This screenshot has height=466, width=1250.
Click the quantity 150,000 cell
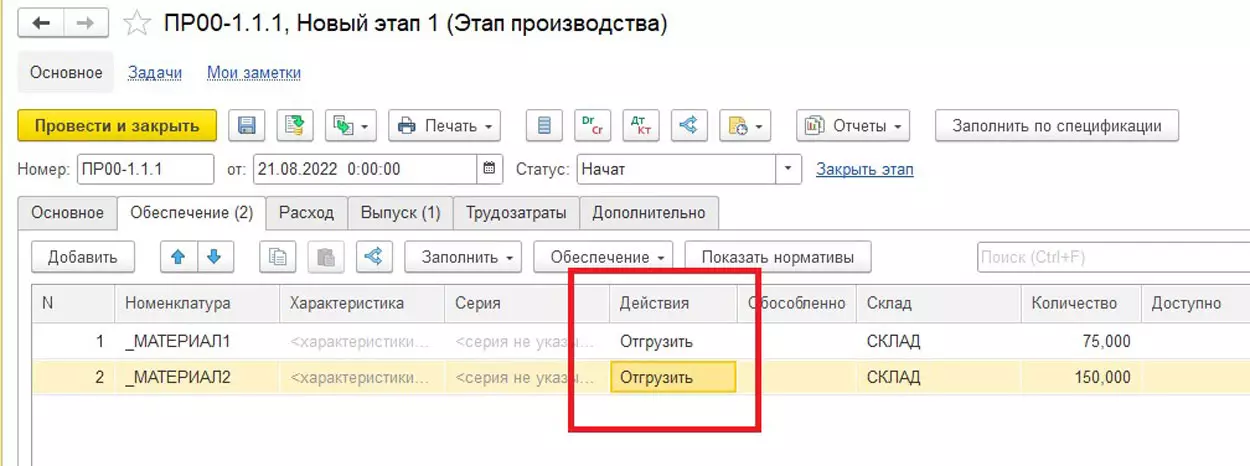point(1081,377)
